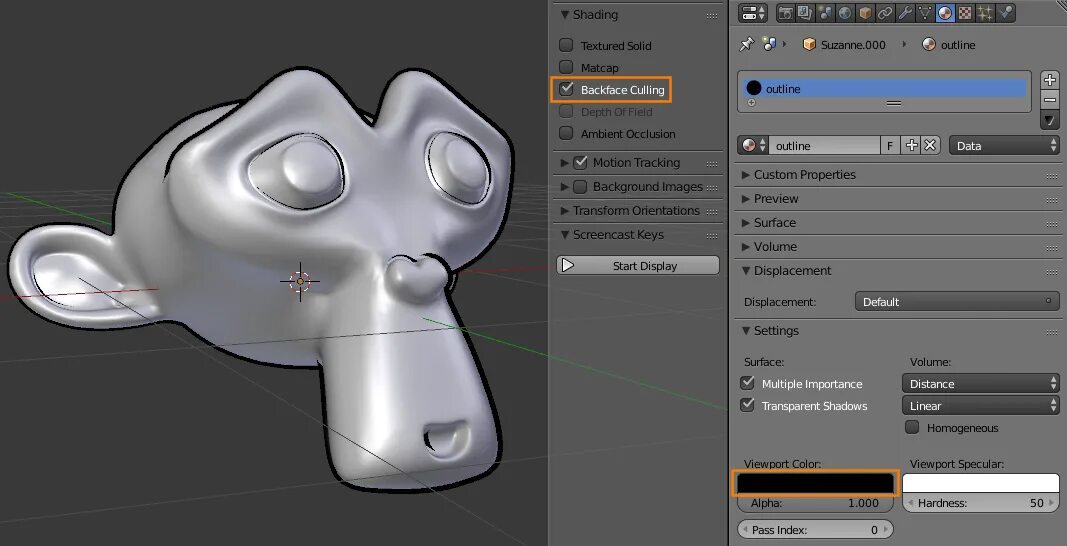Click the Pass Index field

point(815,530)
